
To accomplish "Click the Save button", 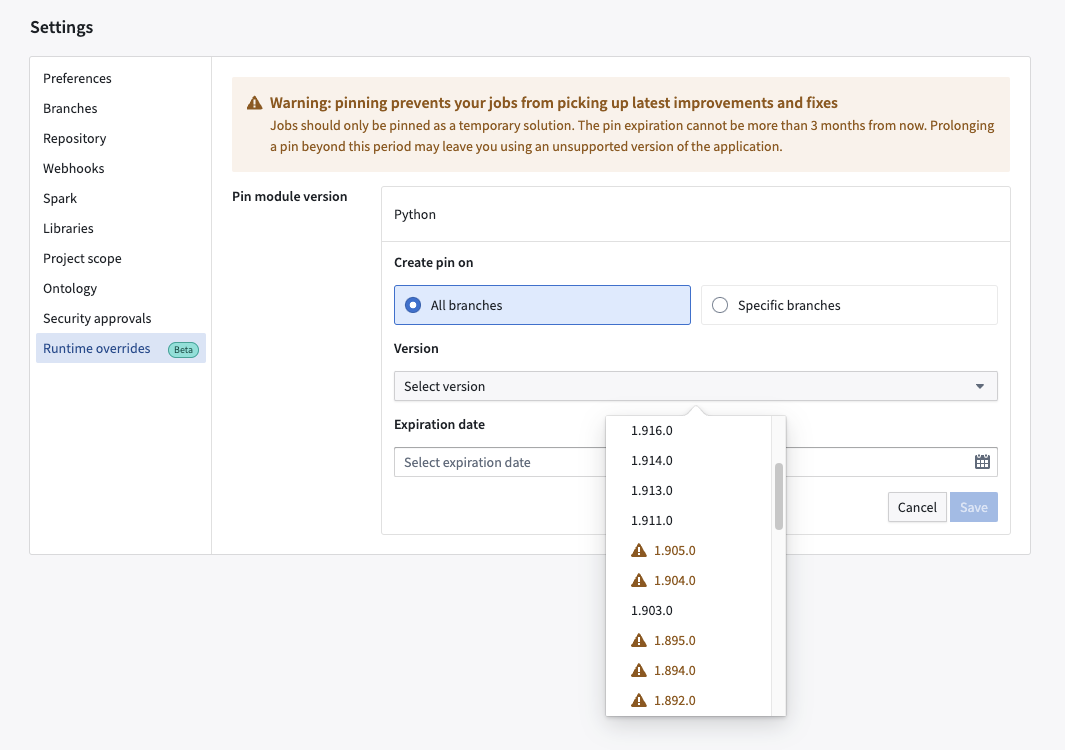I will 973,507.
